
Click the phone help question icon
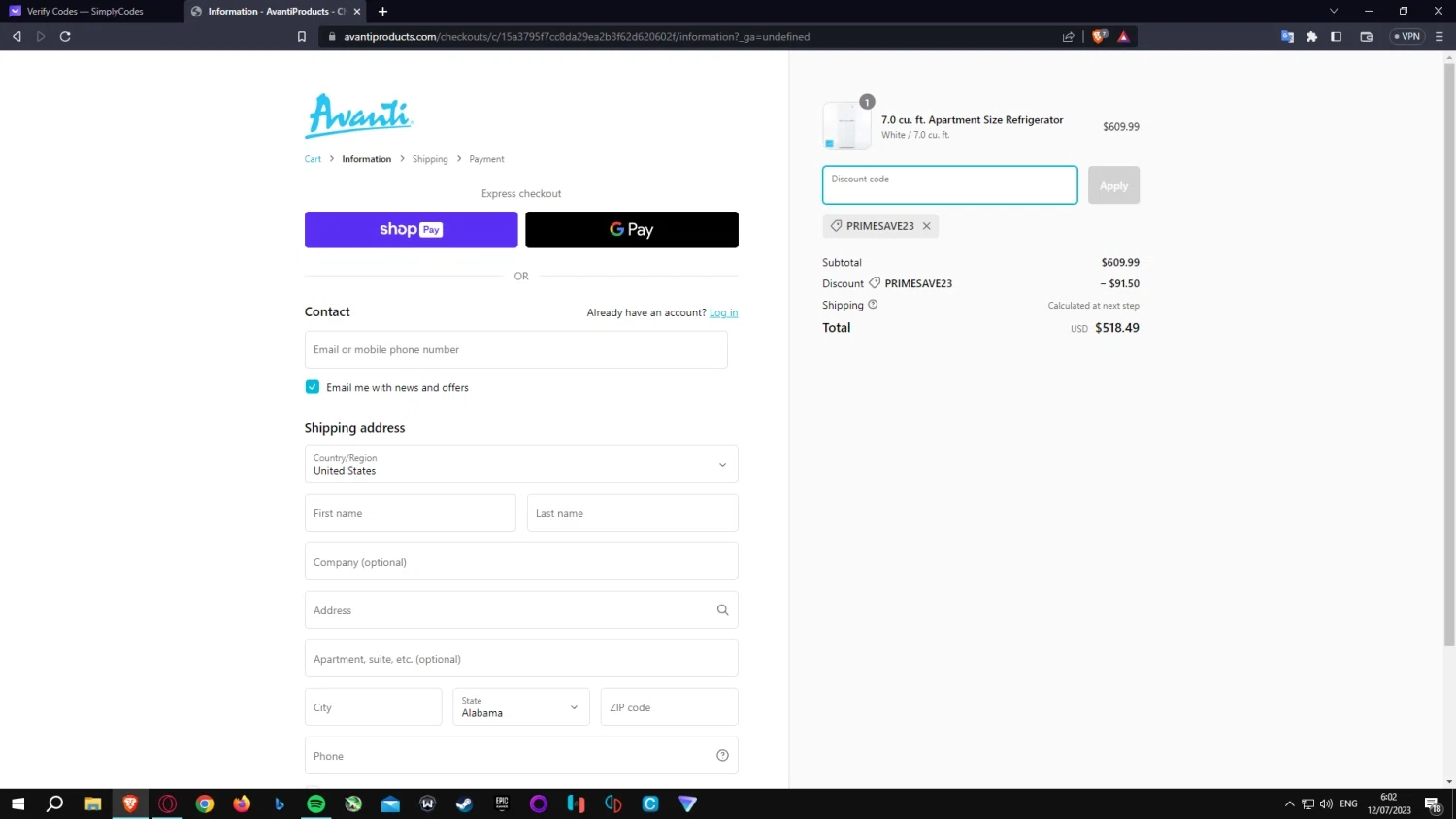coord(722,756)
